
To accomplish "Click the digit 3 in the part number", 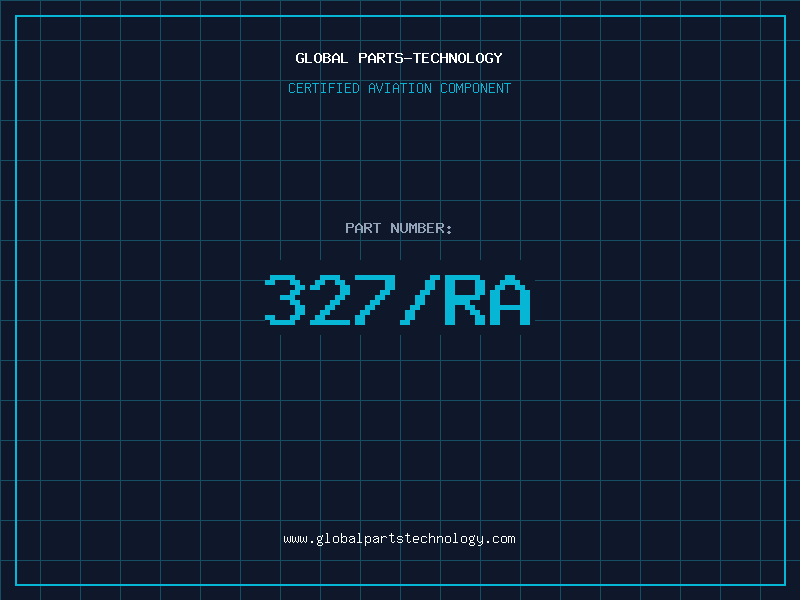I will click(x=285, y=300).
